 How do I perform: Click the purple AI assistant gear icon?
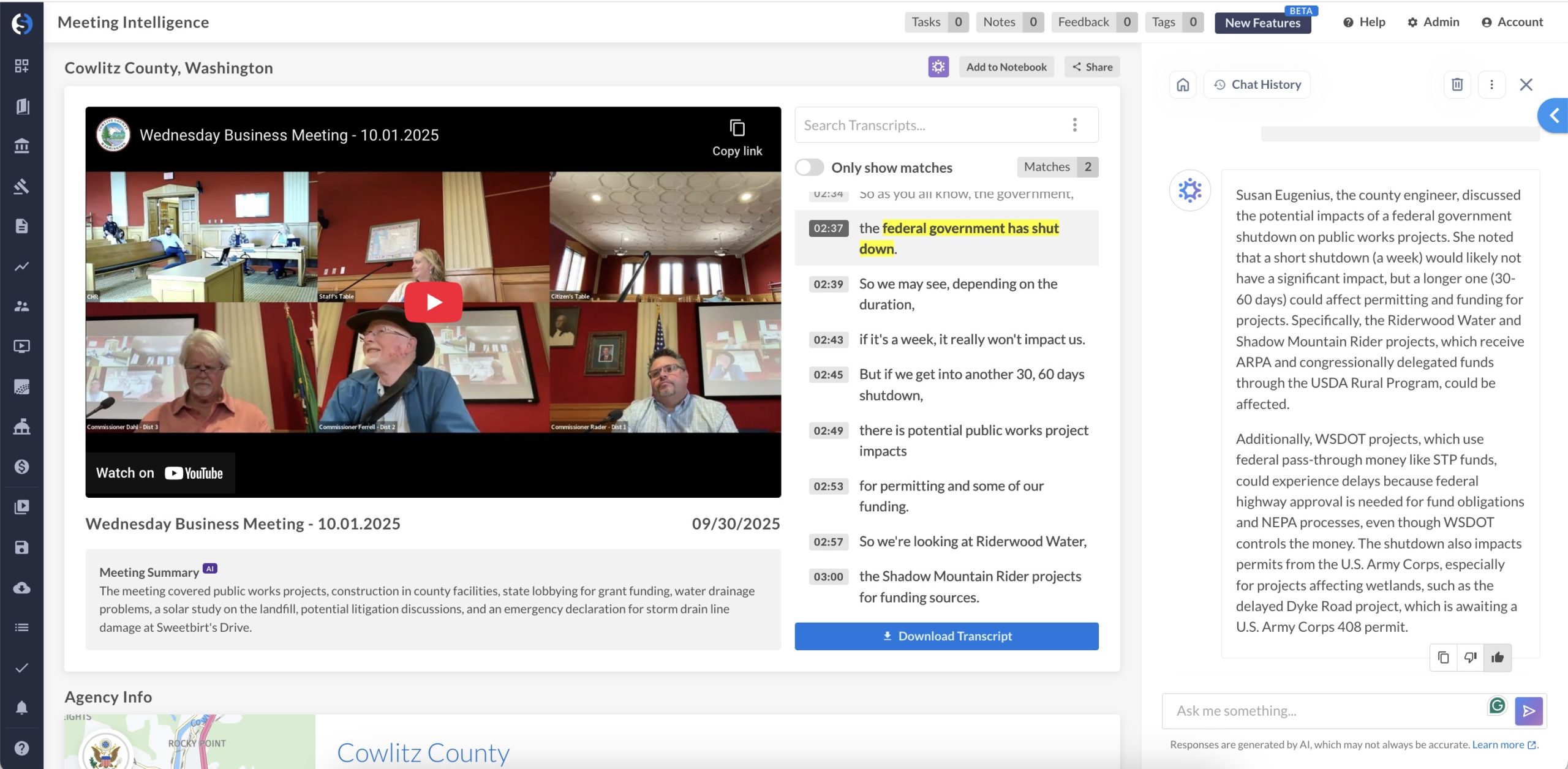(x=938, y=67)
